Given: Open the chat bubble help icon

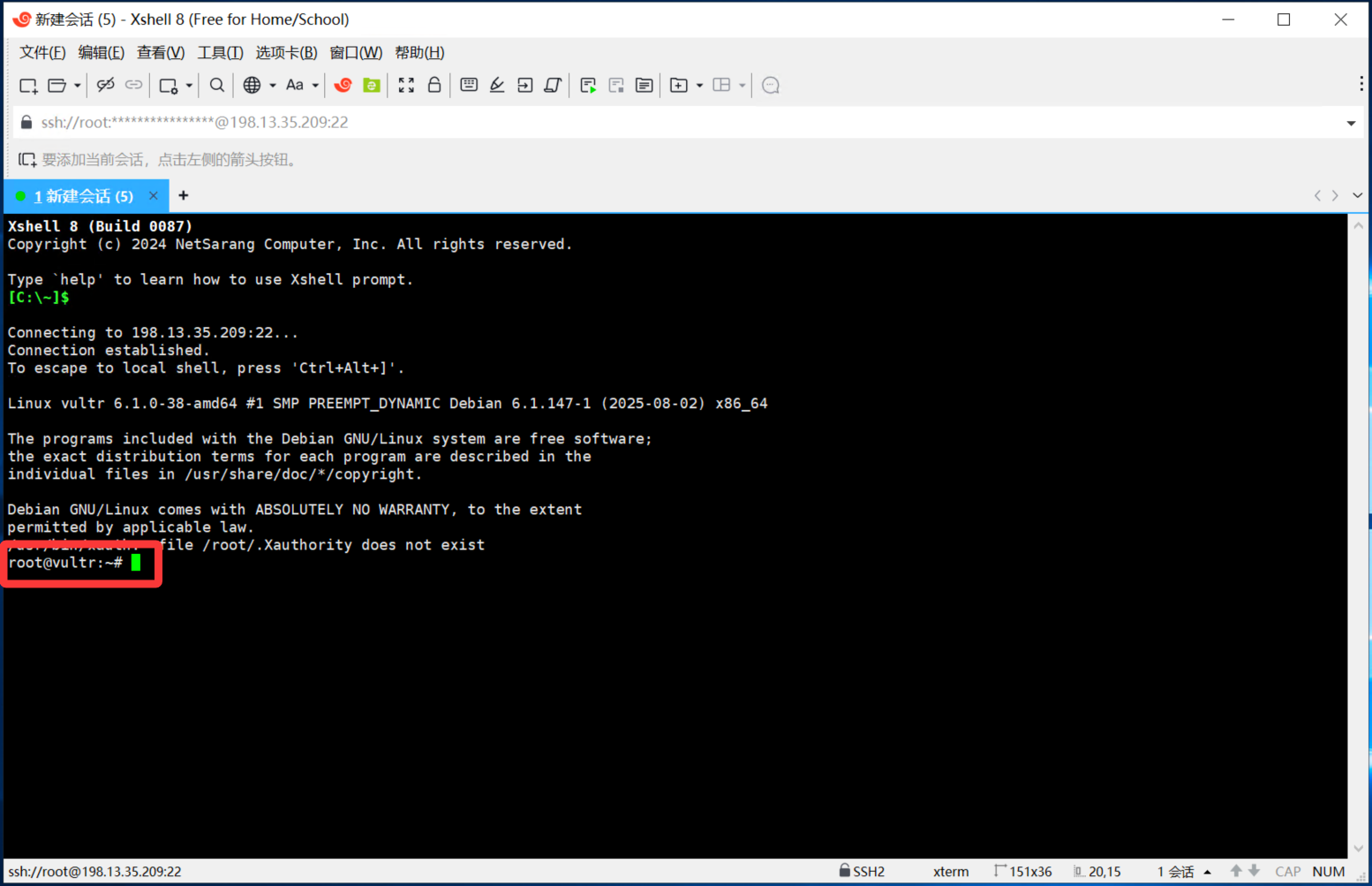Looking at the screenshot, I should (x=771, y=86).
